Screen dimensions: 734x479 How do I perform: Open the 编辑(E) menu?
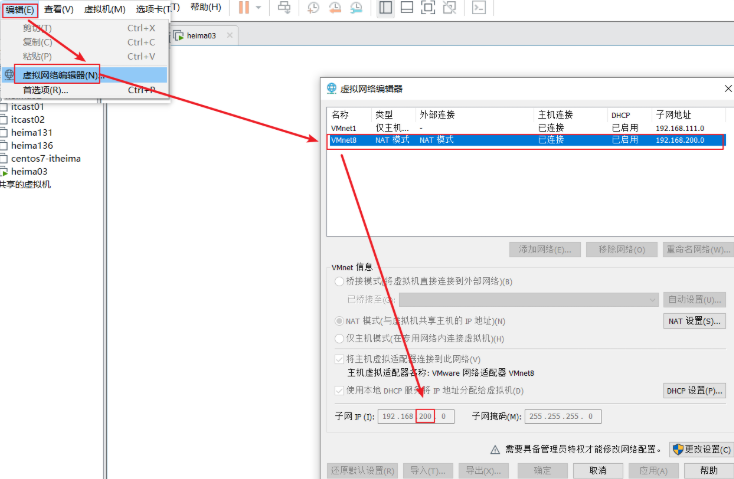coord(20,10)
